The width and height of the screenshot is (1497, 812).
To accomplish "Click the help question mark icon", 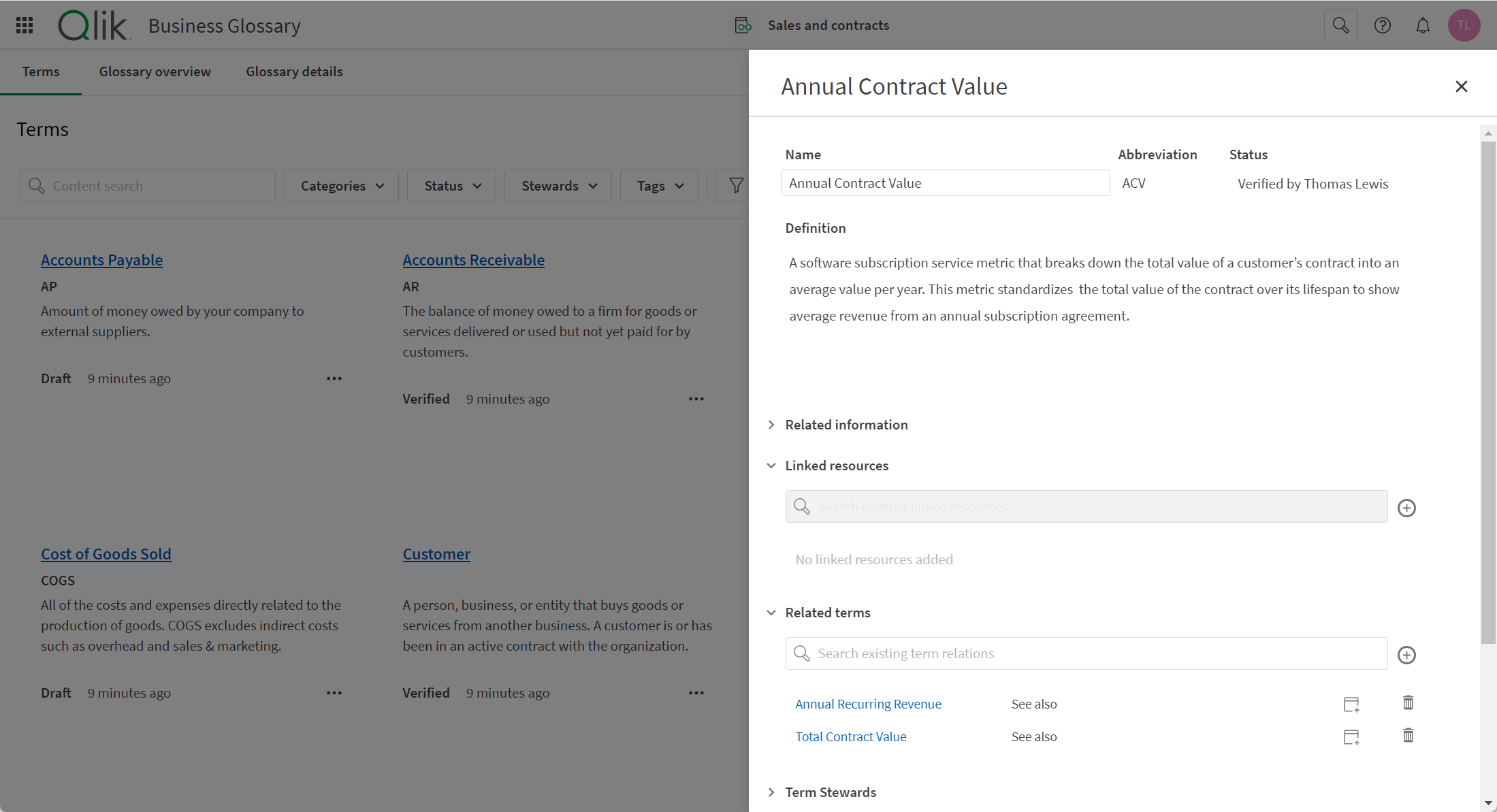I will click(x=1385, y=25).
